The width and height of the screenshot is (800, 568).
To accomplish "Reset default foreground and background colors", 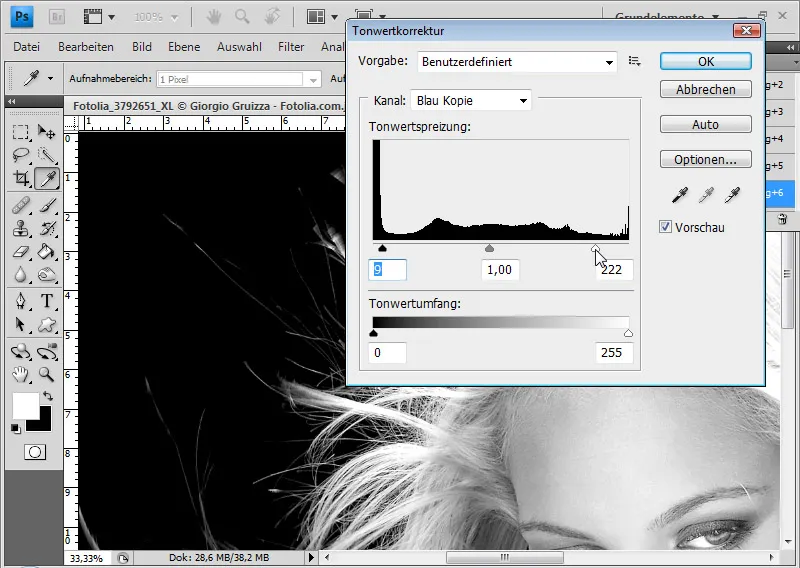I will coord(16,428).
